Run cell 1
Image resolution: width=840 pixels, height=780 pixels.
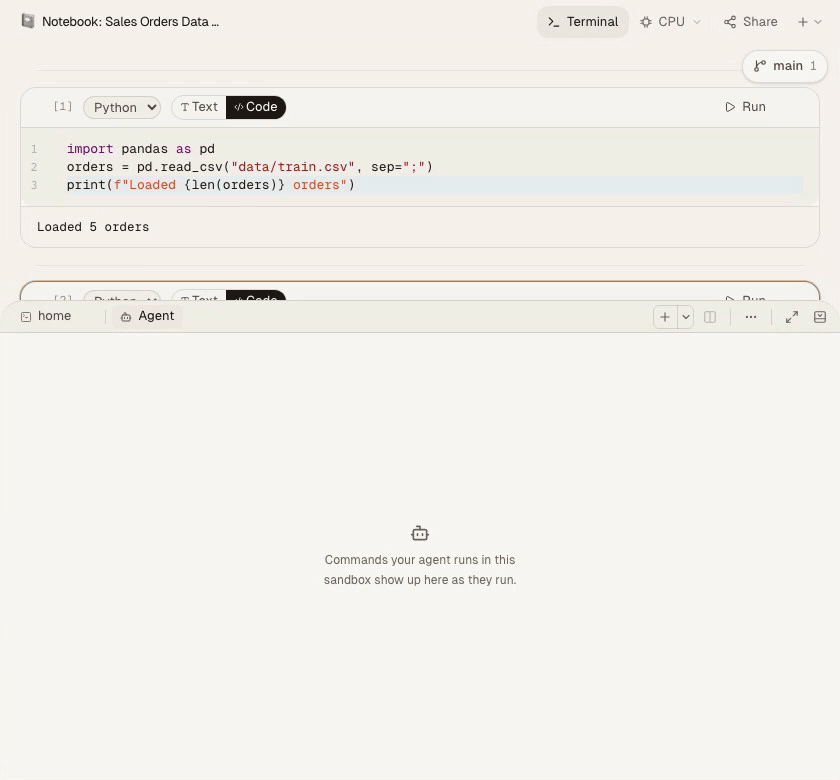745,107
